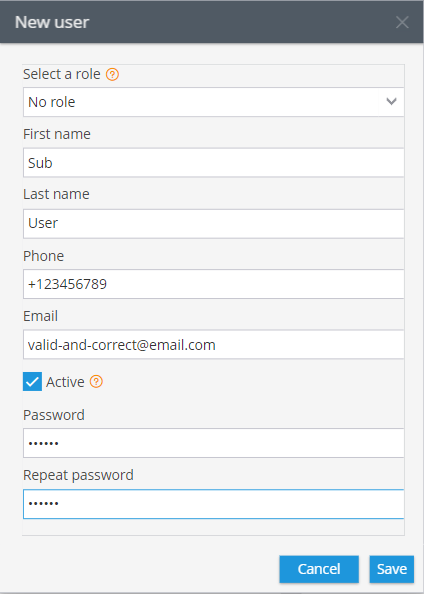This screenshot has height=594, width=424.
Task: Click the Repeat password label
Action: 78,475
